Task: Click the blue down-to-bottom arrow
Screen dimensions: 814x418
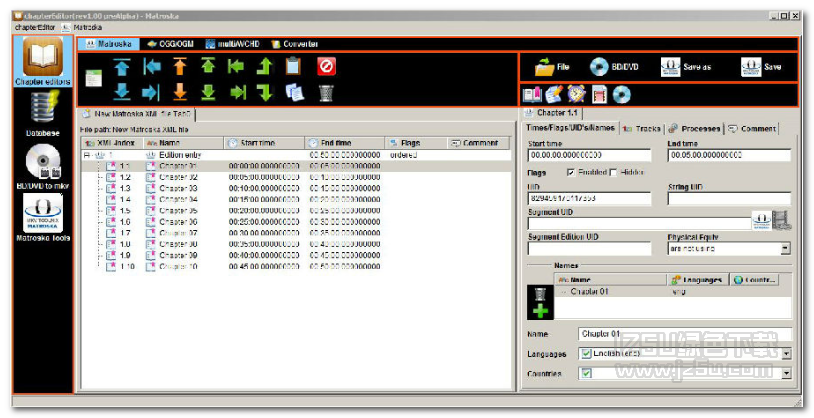Action: click(121, 92)
